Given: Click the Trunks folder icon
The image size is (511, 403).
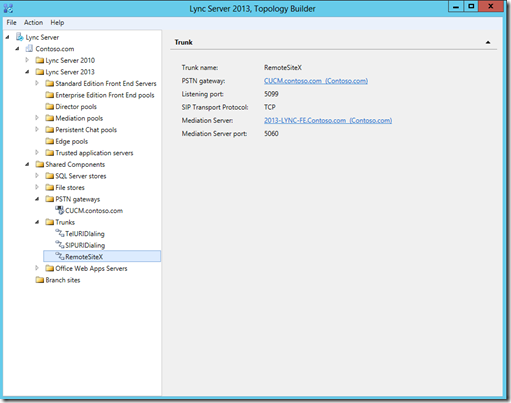Looking at the screenshot, I should pos(49,222).
